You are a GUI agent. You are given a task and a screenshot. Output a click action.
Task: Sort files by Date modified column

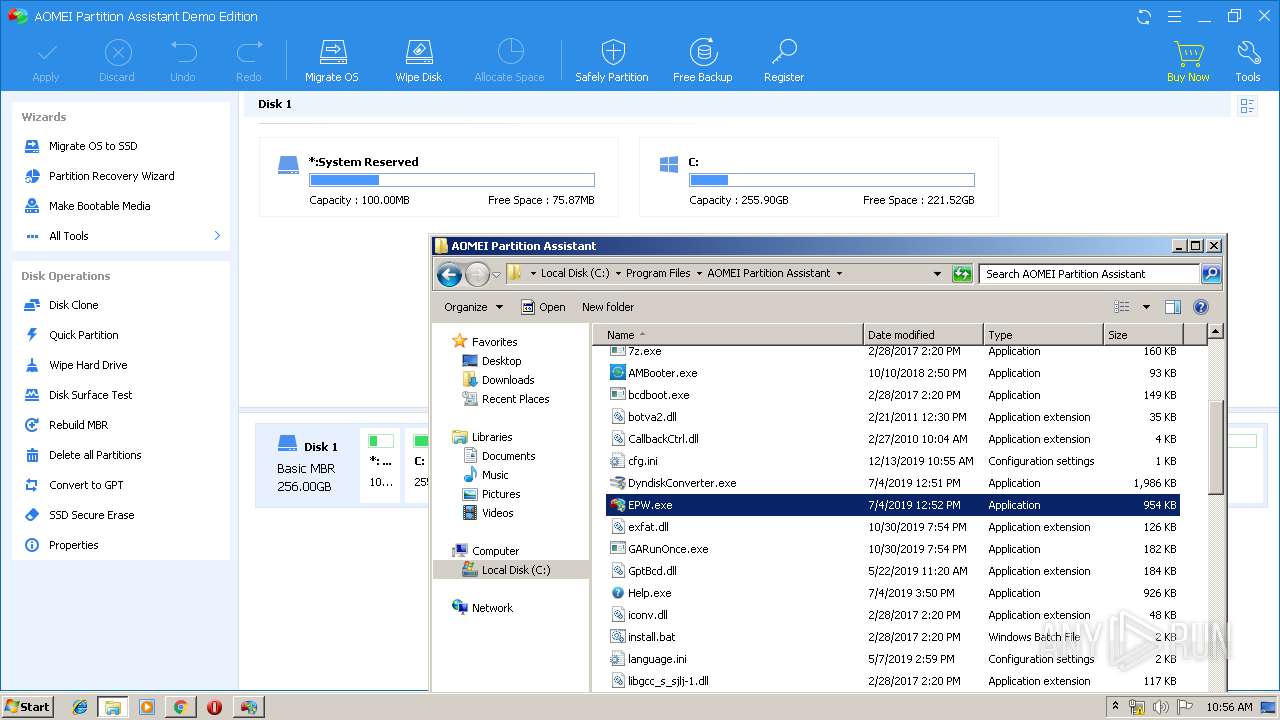point(923,335)
